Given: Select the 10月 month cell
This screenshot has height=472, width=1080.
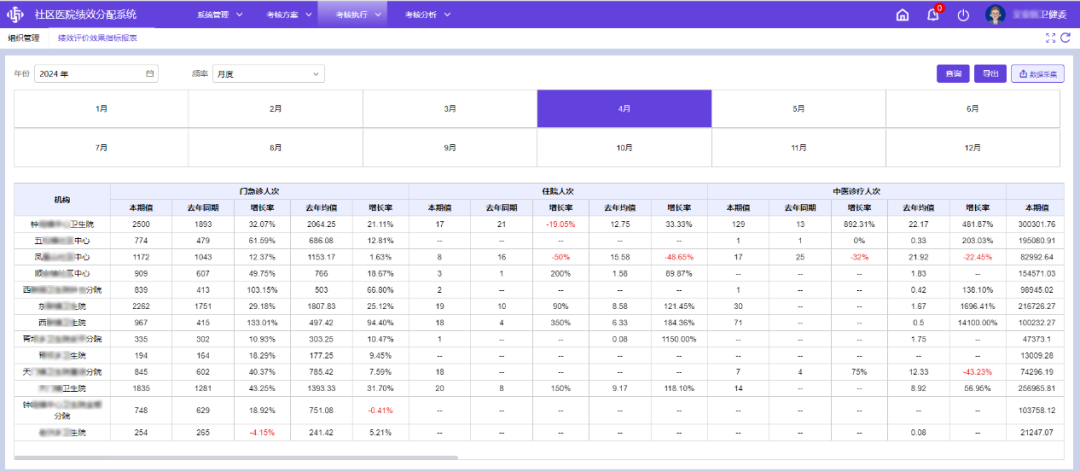Looking at the screenshot, I should pyautogui.click(x=624, y=147).
